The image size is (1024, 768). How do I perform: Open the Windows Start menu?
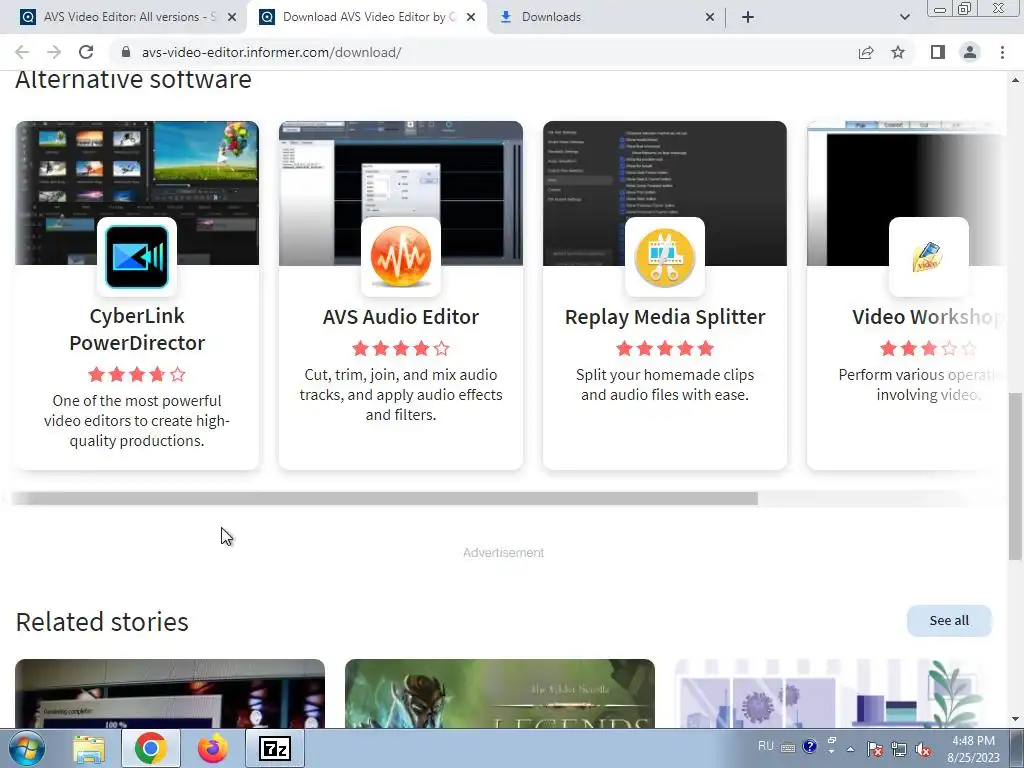pyautogui.click(x=26, y=748)
